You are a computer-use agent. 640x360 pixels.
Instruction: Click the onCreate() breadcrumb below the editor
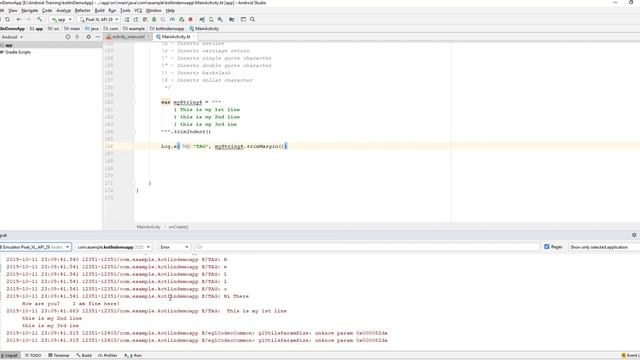[x=178, y=227]
